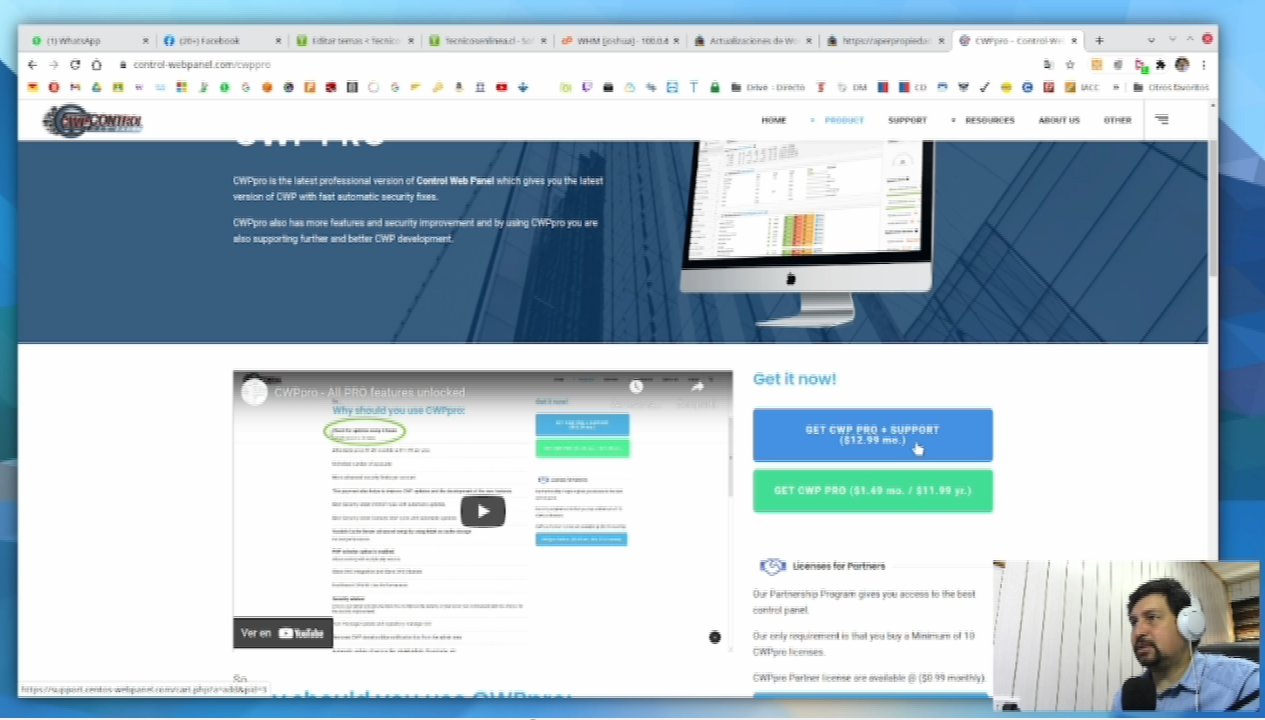Click the Licenses for Partners handshake icon
The height and width of the screenshot is (720, 1265).
click(x=772, y=566)
